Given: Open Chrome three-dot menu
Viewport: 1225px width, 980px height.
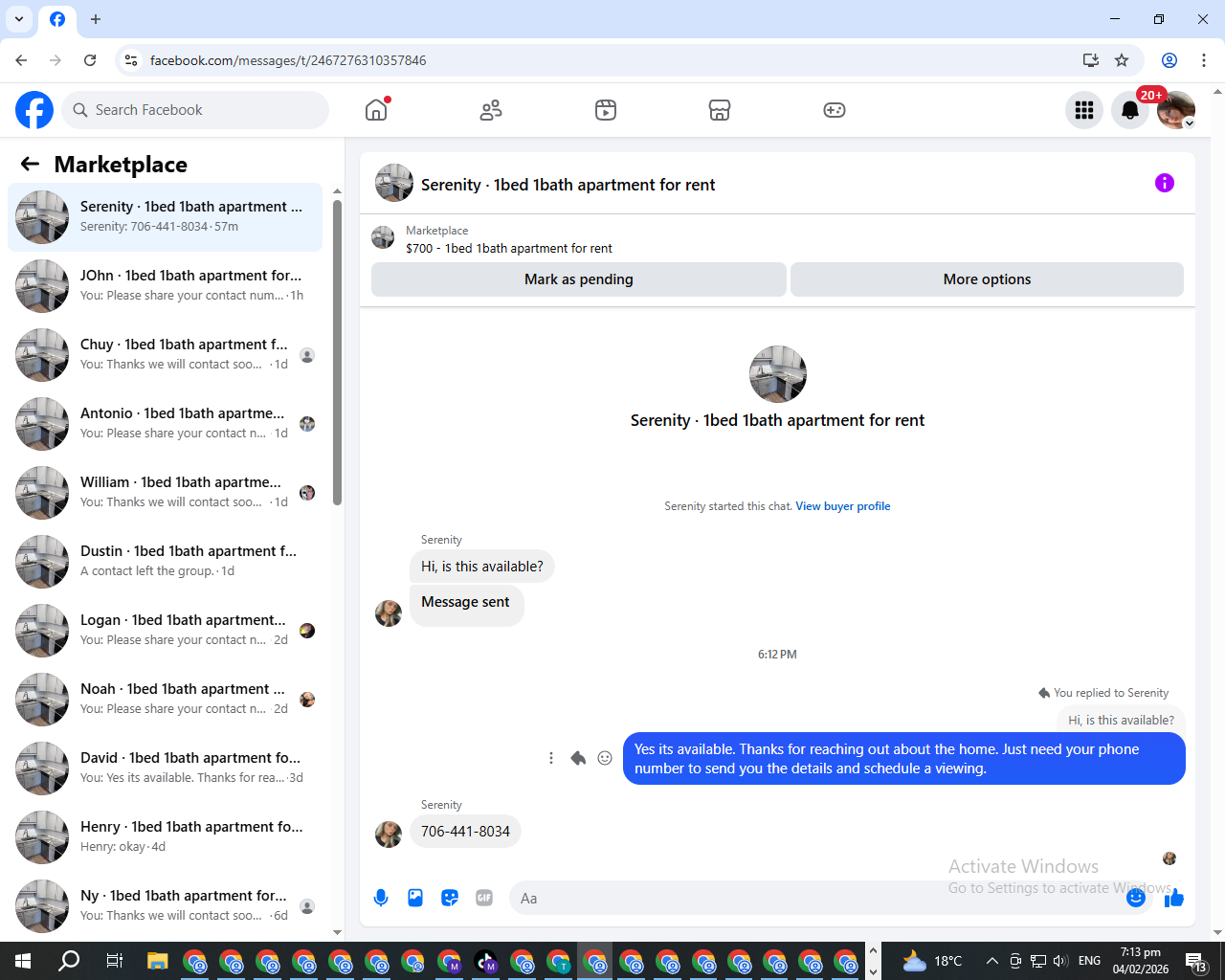Looking at the screenshot, I should (x=1204, y=60).
